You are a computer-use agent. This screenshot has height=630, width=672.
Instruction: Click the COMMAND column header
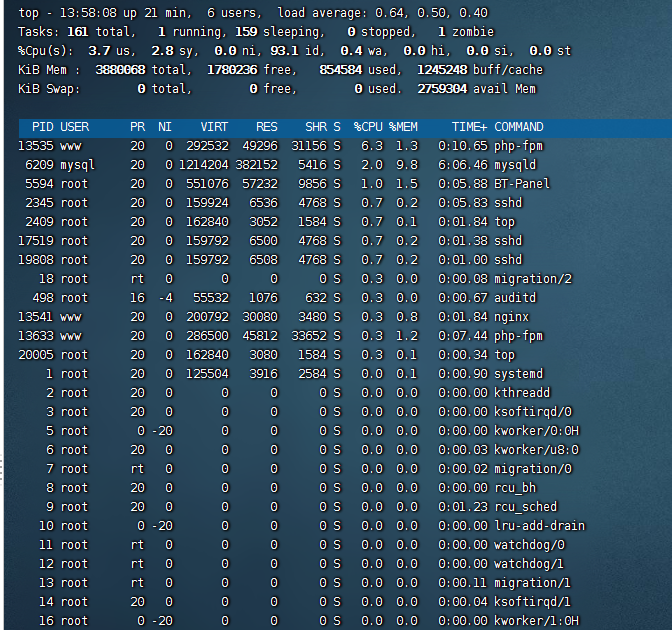(519, 127)
